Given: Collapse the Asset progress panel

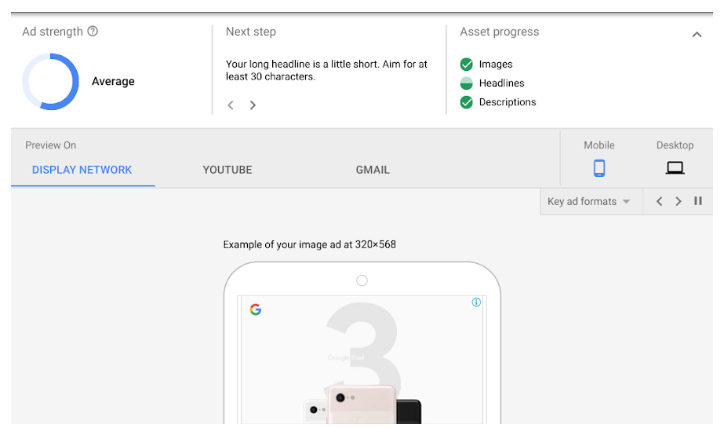Looking at the screenshot, I should (697, 35).
